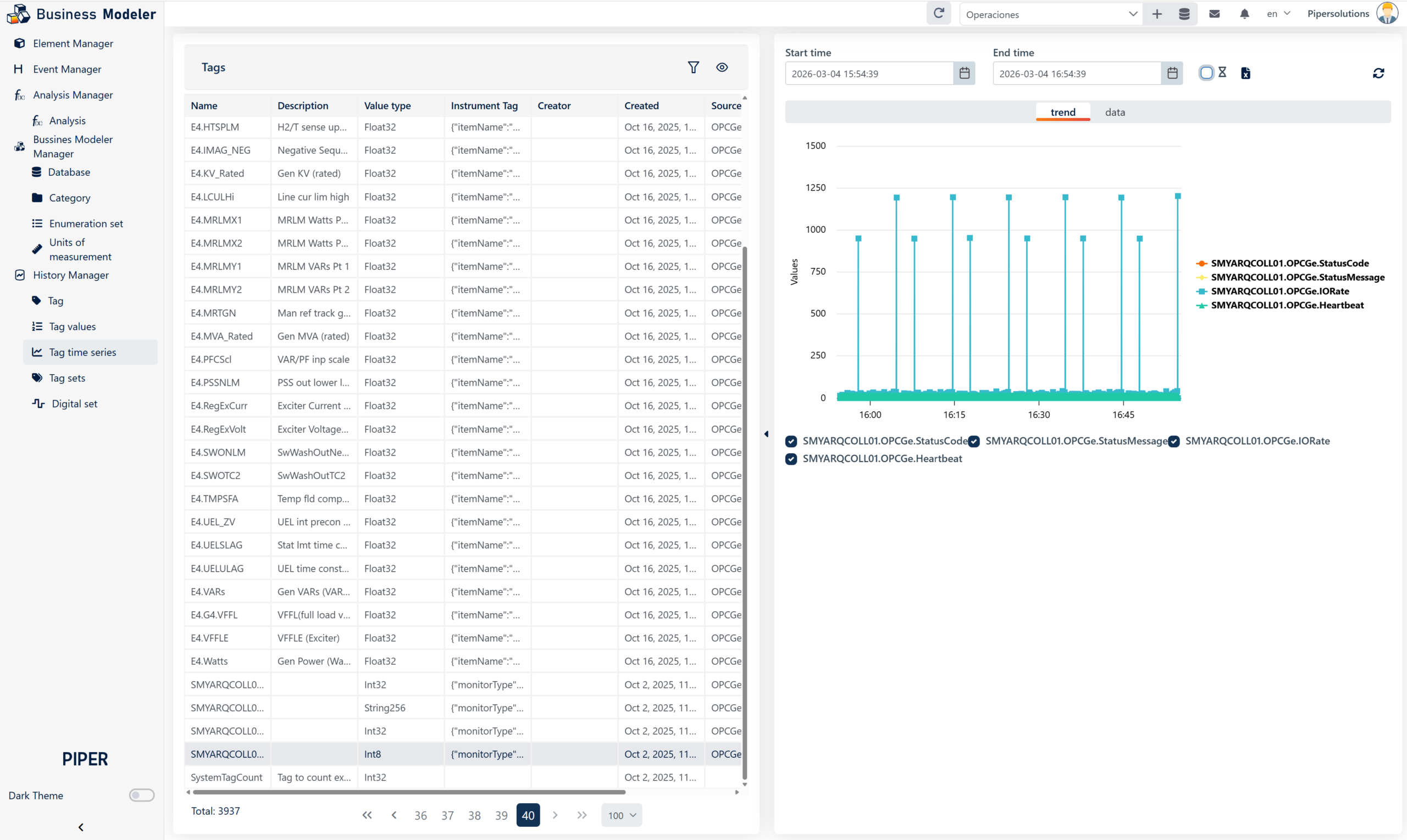
Task: Open the Operaciones dropdown
Action: [1050, 14]
